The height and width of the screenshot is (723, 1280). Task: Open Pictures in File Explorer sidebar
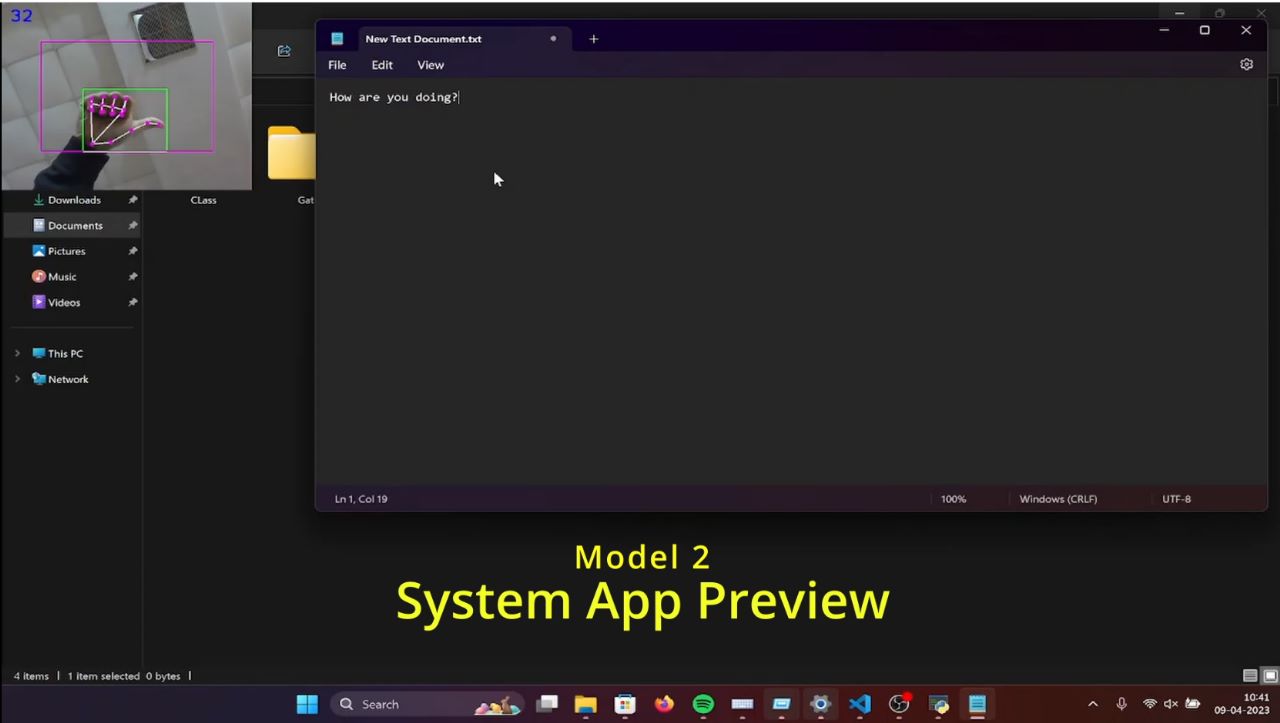click(65, 251)
